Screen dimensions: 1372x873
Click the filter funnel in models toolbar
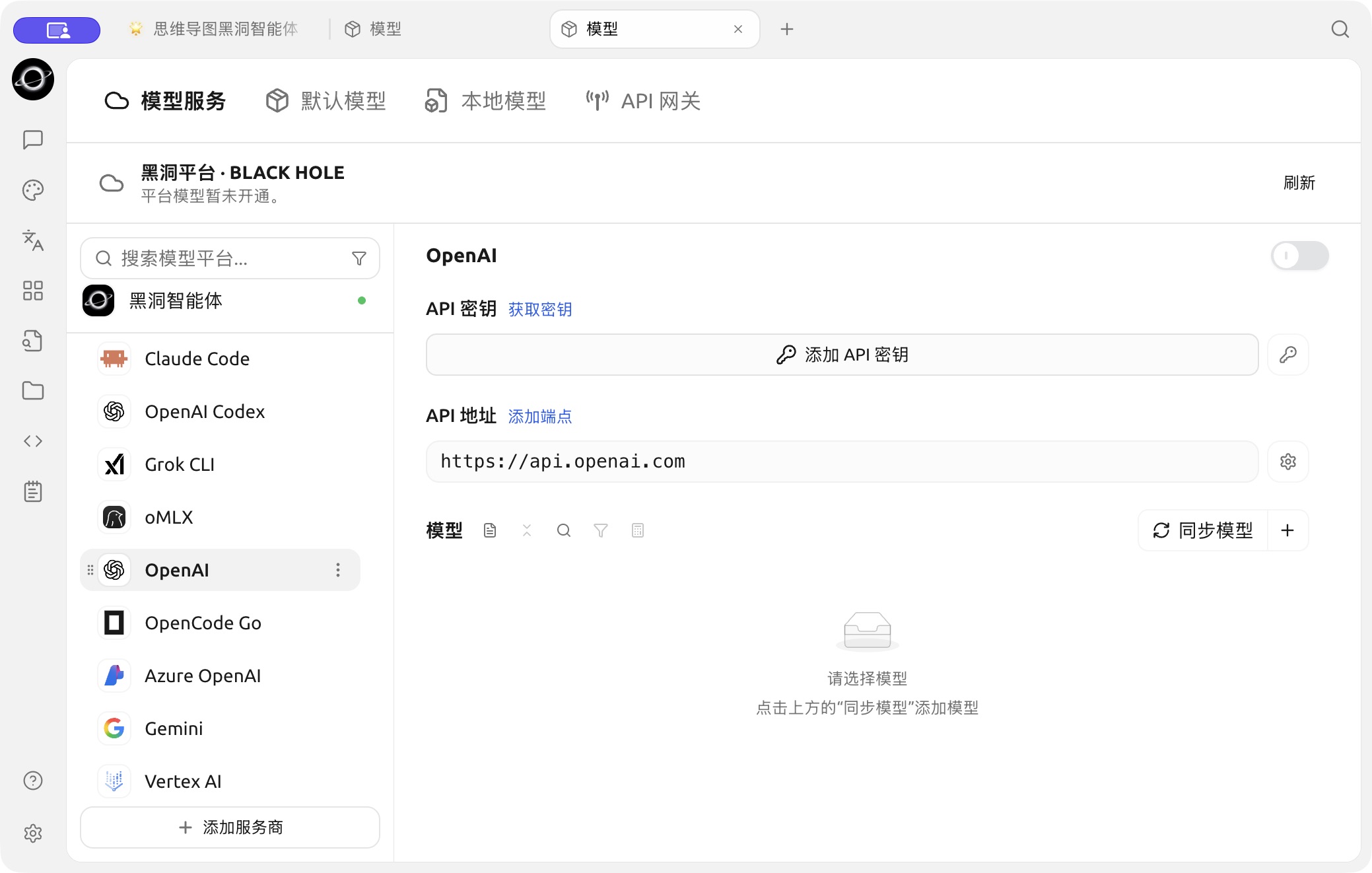(x=601, y=530)
